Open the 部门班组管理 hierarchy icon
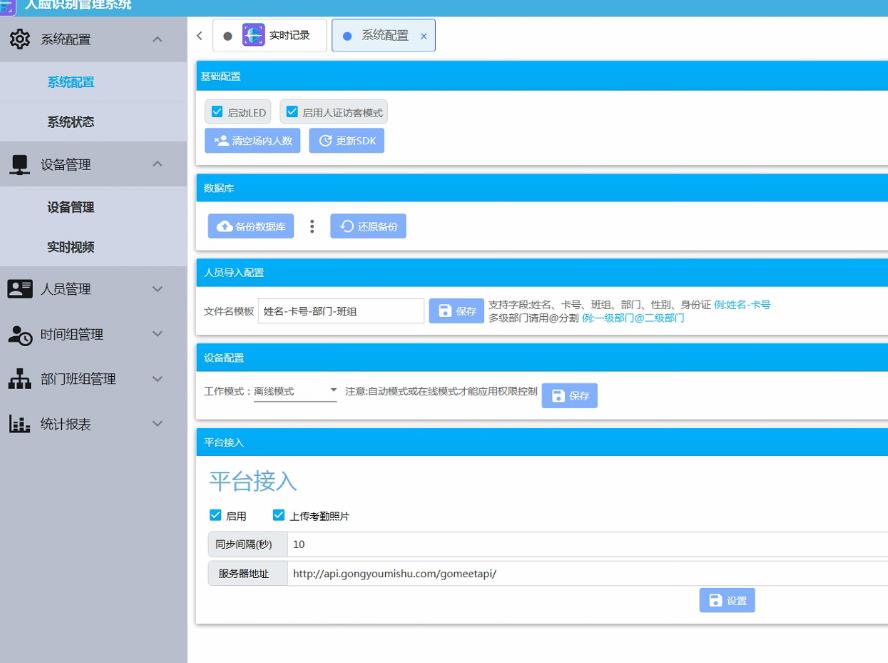 pyautogui.click(x=20, y=380)
